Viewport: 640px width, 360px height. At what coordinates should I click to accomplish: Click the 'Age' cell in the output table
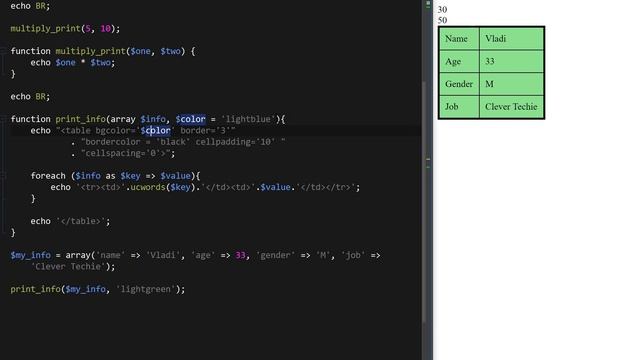(x=459, y=62)
